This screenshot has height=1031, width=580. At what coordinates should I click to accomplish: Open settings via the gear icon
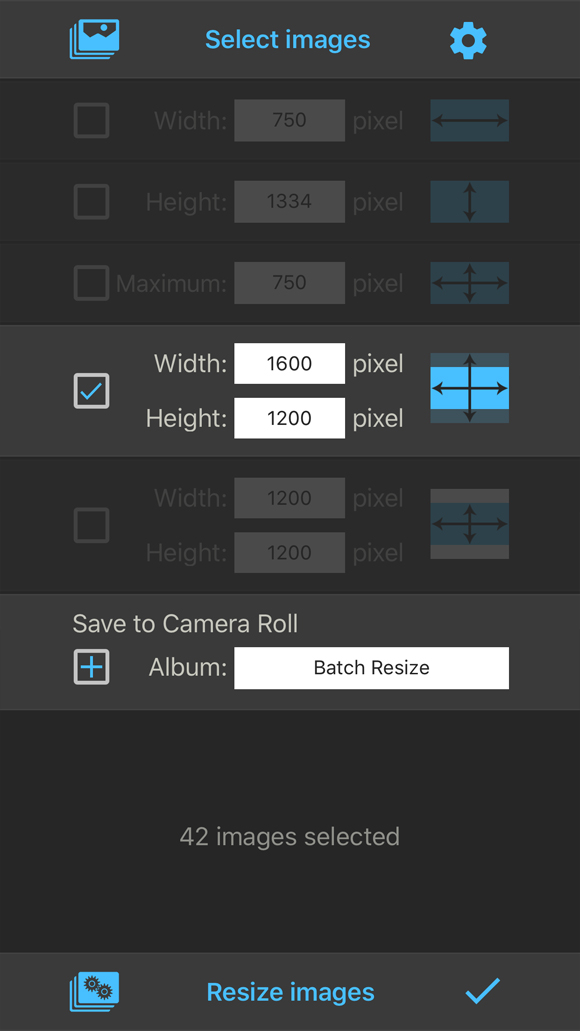click(x=468, y=40)
